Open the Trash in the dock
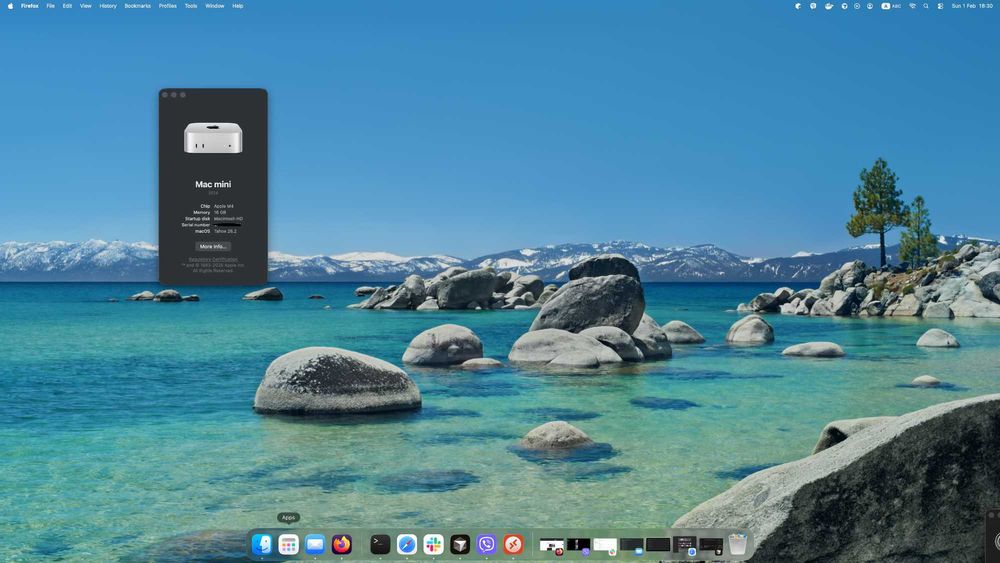 pyautogui.click(x=738, y=544)
